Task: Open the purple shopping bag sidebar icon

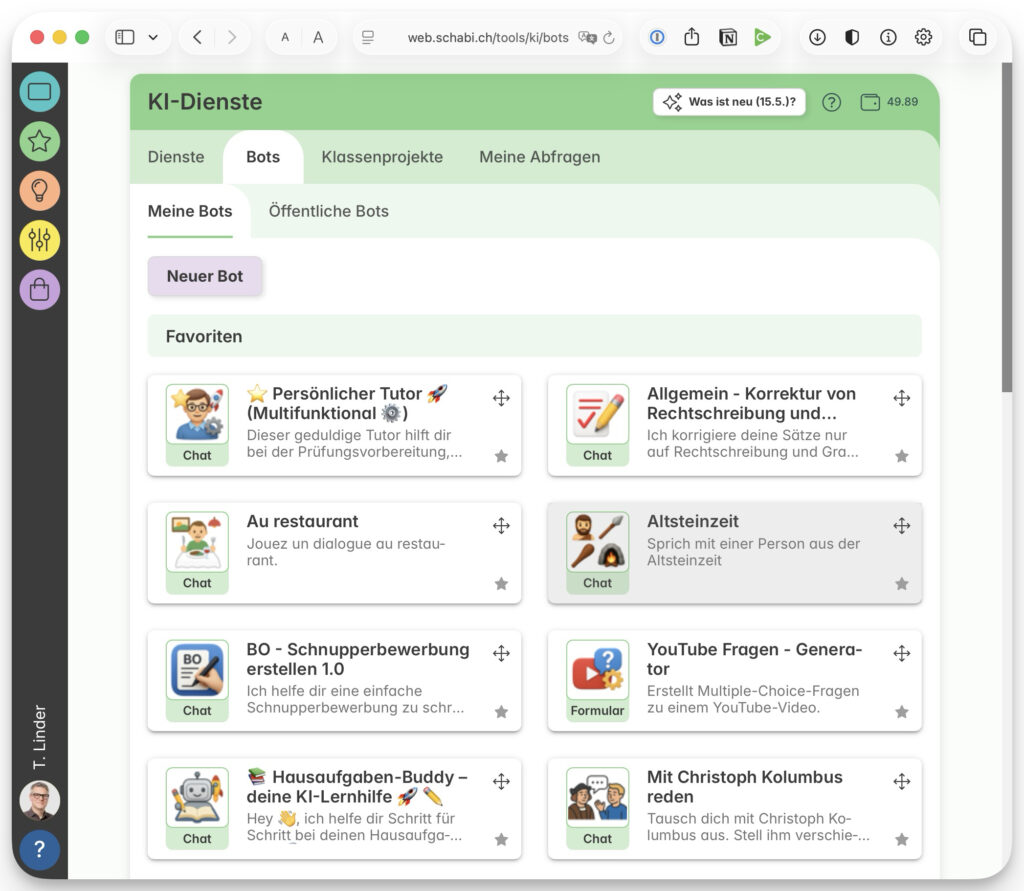Action: 39,289
